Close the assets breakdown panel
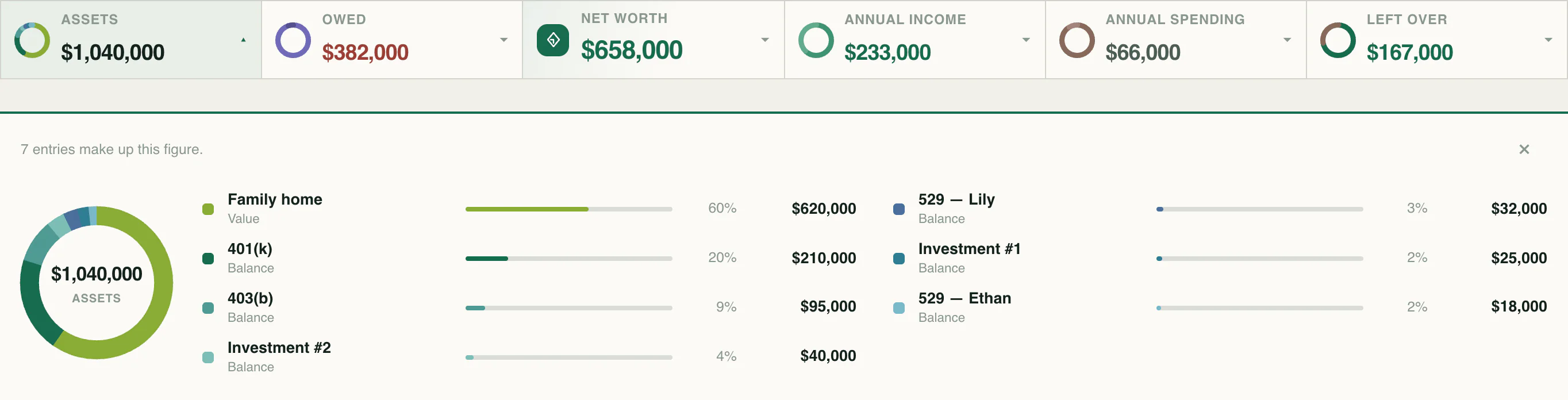Viewport: 1568px width, 400px height. [x=1524, y=149]
